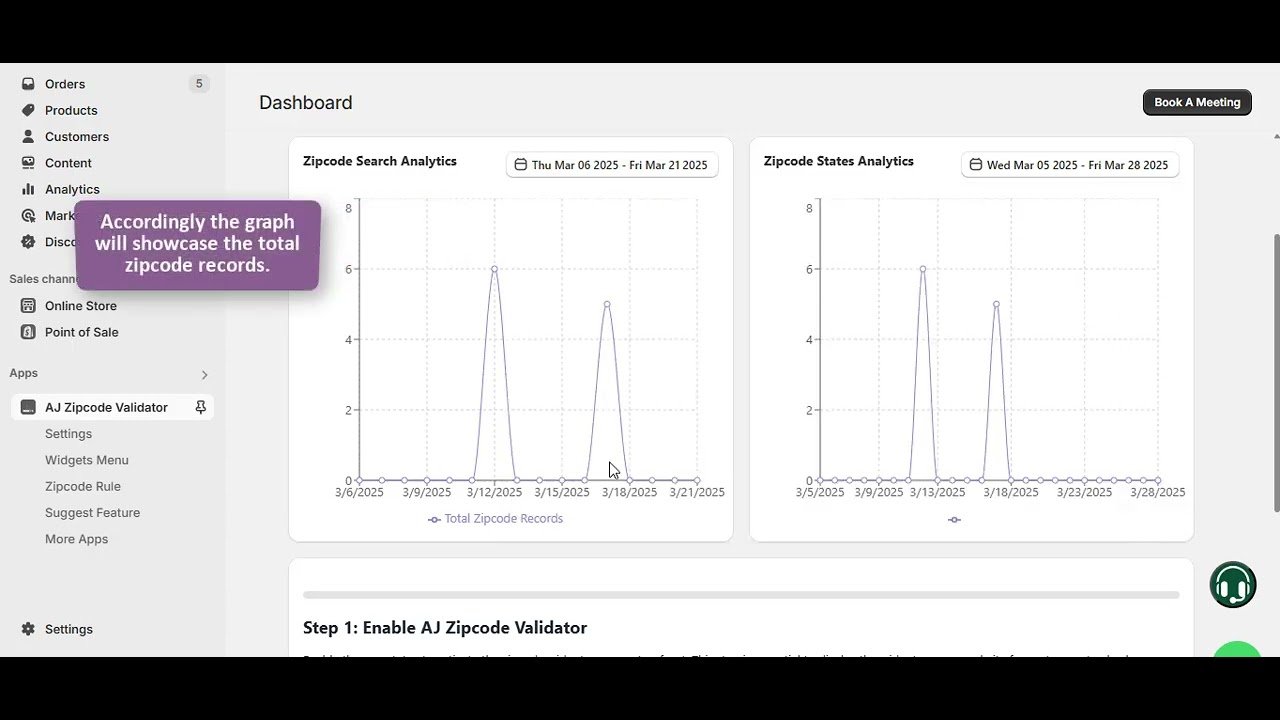The height and width of the screenshot is (720, 1280).
Task: Open More Apps link
Action: pos(76,539)
